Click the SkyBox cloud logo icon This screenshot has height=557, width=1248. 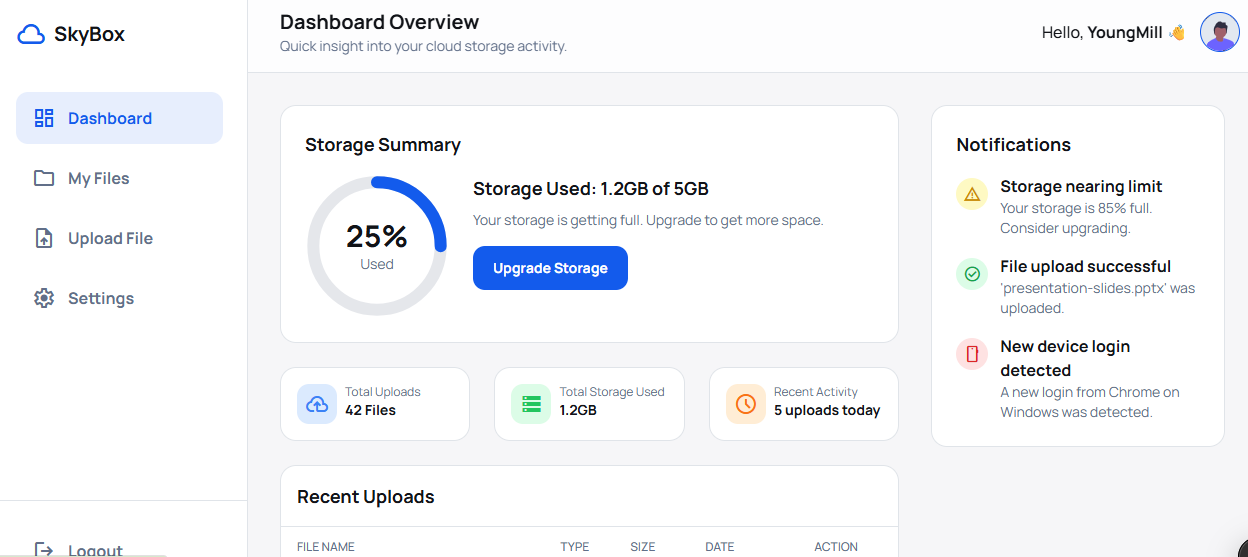click(x=32, y=35)
